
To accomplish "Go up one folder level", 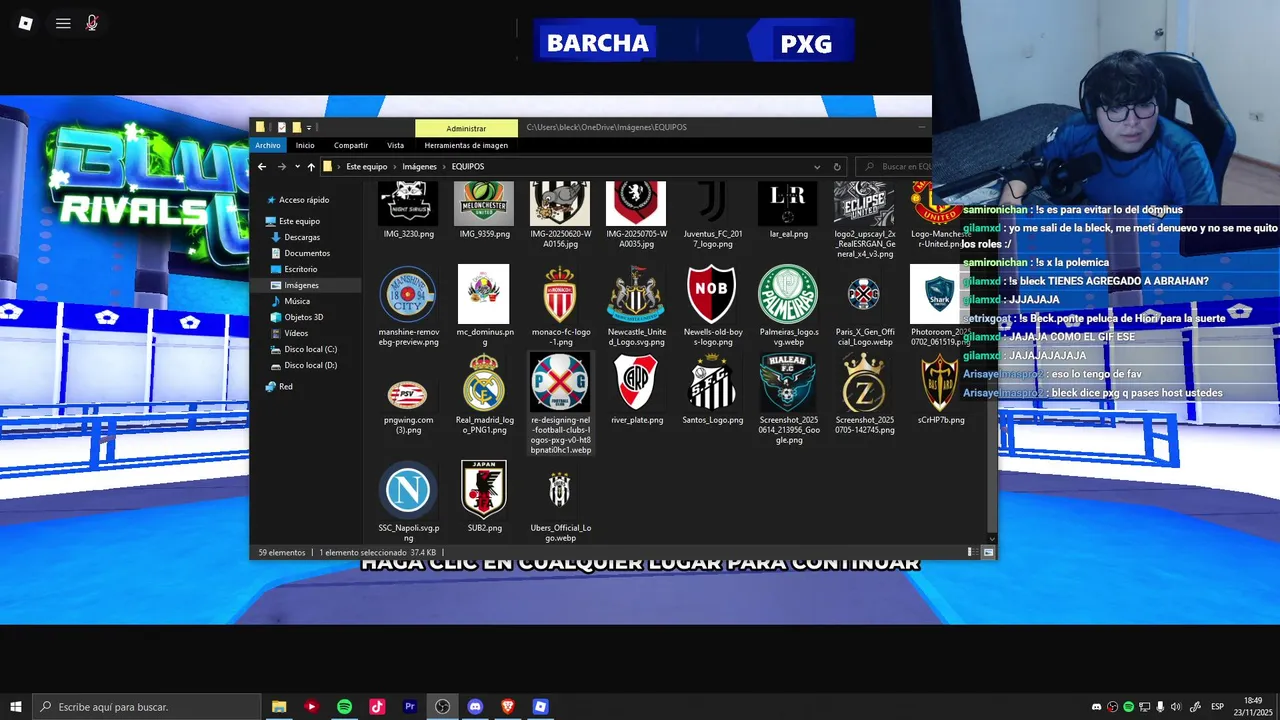I will coord(311,167).
